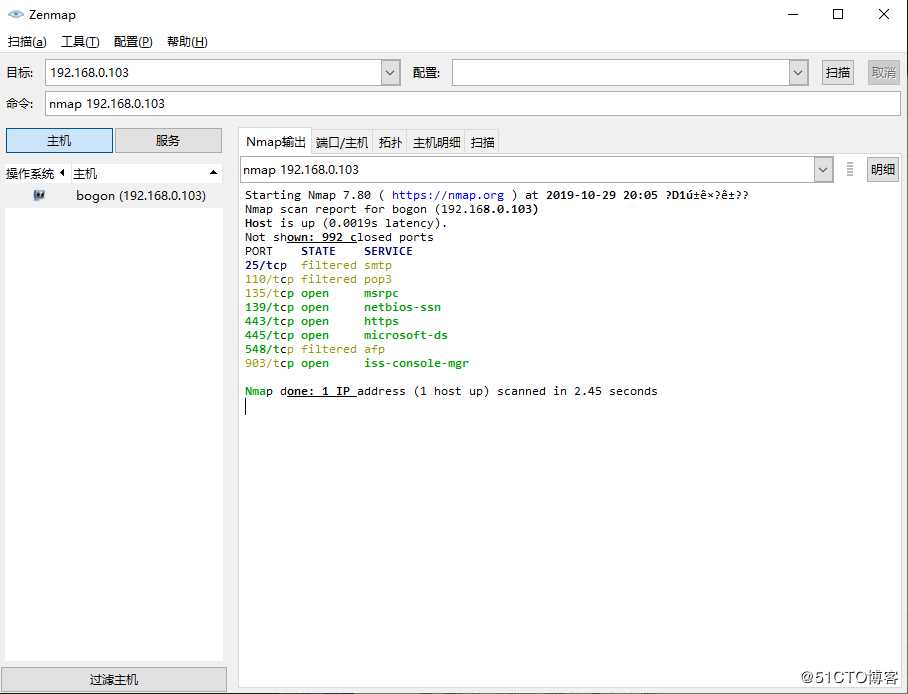Screen dimensions: 908x694
Task: Open the 帮助(H) menu
Action: tap(187, 42)
